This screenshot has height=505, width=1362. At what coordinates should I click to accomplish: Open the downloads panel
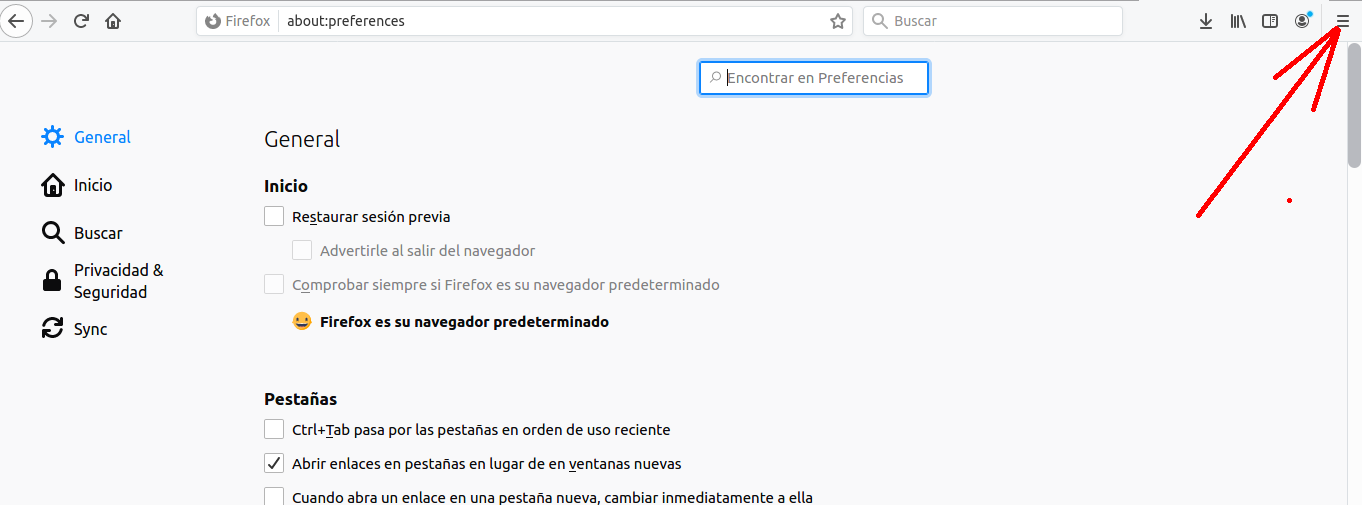(x=1206, y=21)
